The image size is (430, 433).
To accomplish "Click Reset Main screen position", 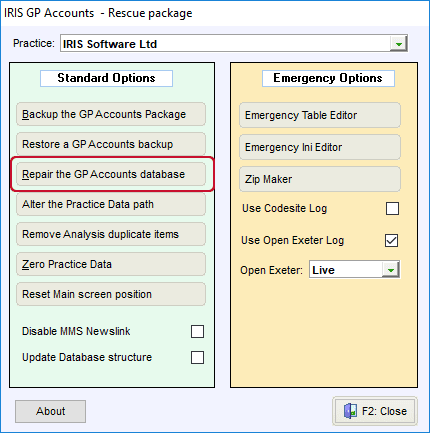I will tap(111, 294).
